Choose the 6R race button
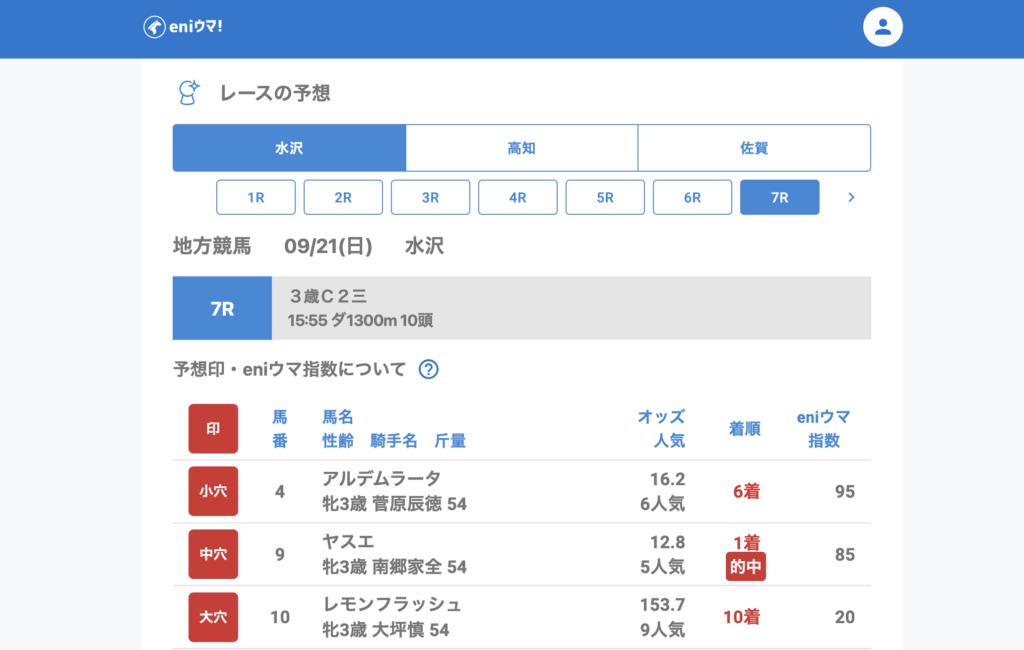This screenshot has width=1024, height=650. [x=692, y=197]
